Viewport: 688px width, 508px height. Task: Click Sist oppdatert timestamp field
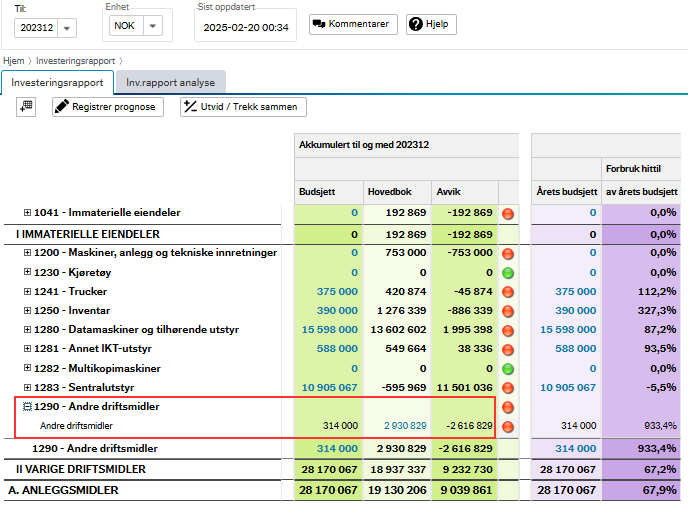[246, 28]
